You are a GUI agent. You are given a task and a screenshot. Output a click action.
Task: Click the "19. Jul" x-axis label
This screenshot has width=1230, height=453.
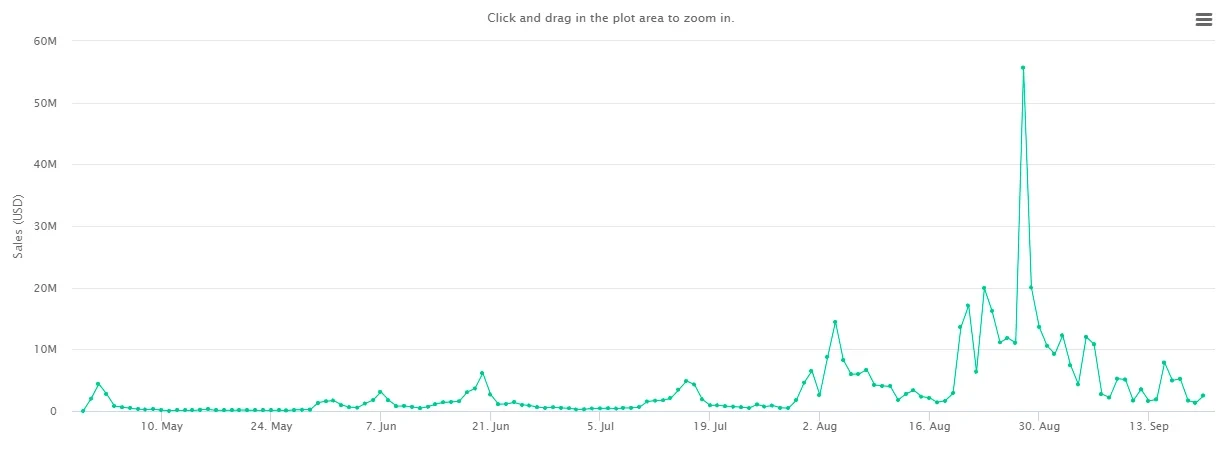point(709,427)
